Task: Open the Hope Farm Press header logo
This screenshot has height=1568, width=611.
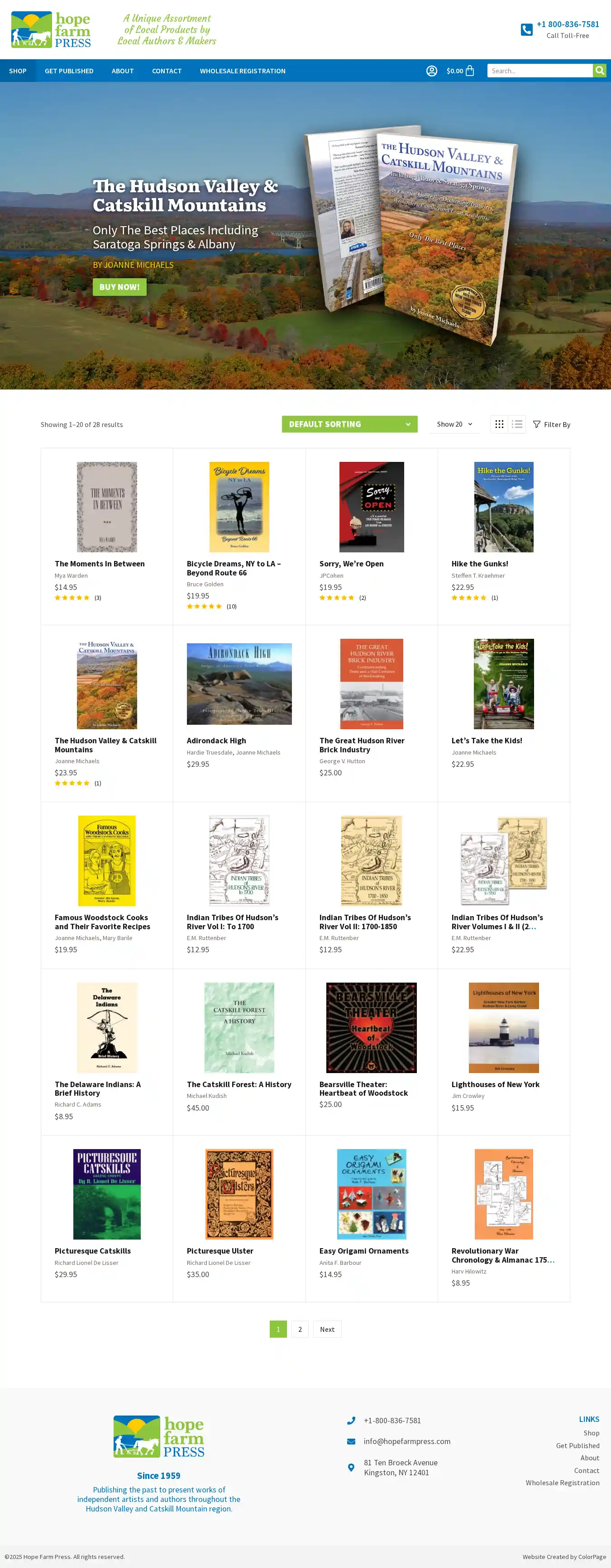Action: 51,29
